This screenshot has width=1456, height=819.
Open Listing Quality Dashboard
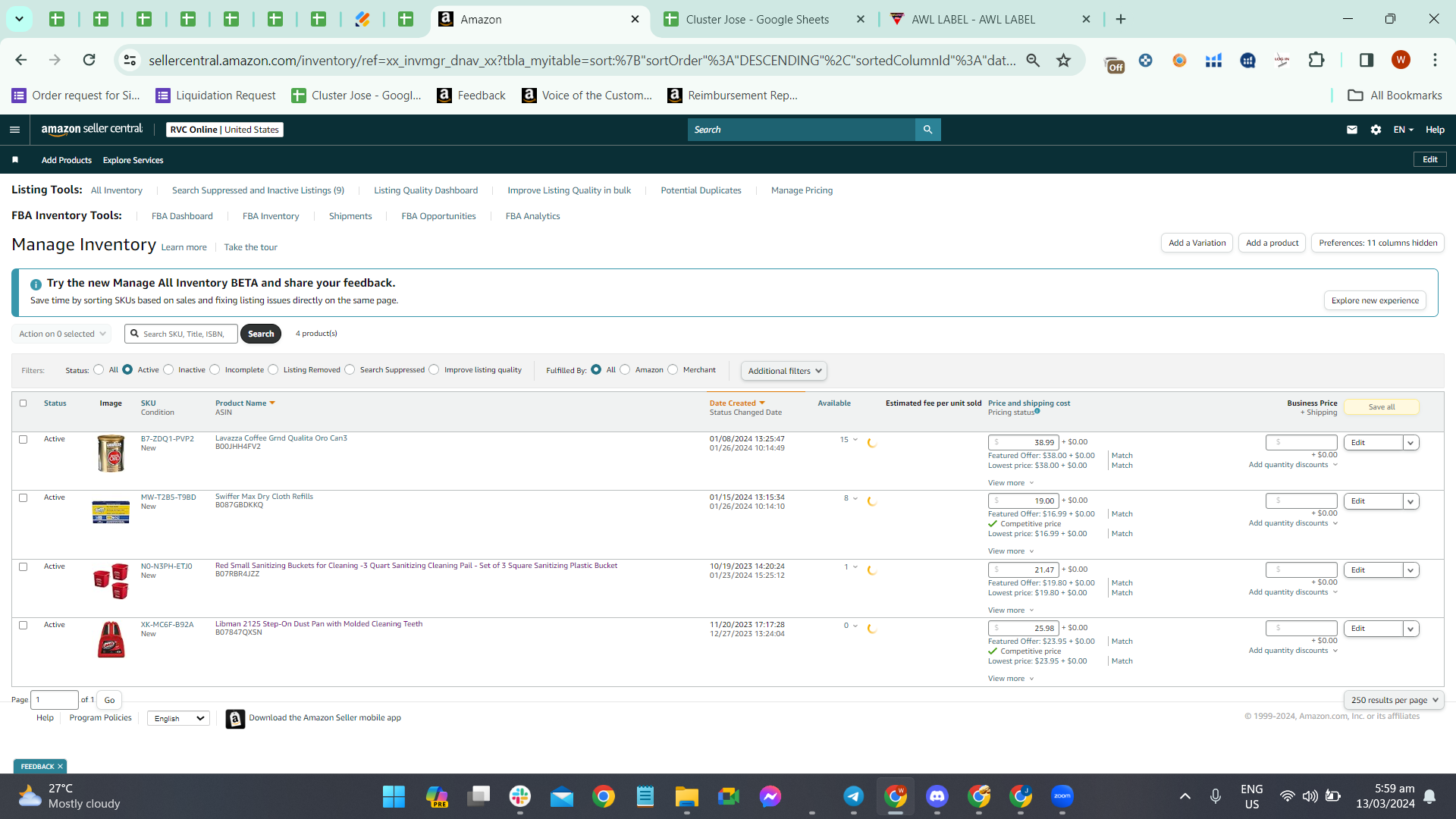pos(425,190)
